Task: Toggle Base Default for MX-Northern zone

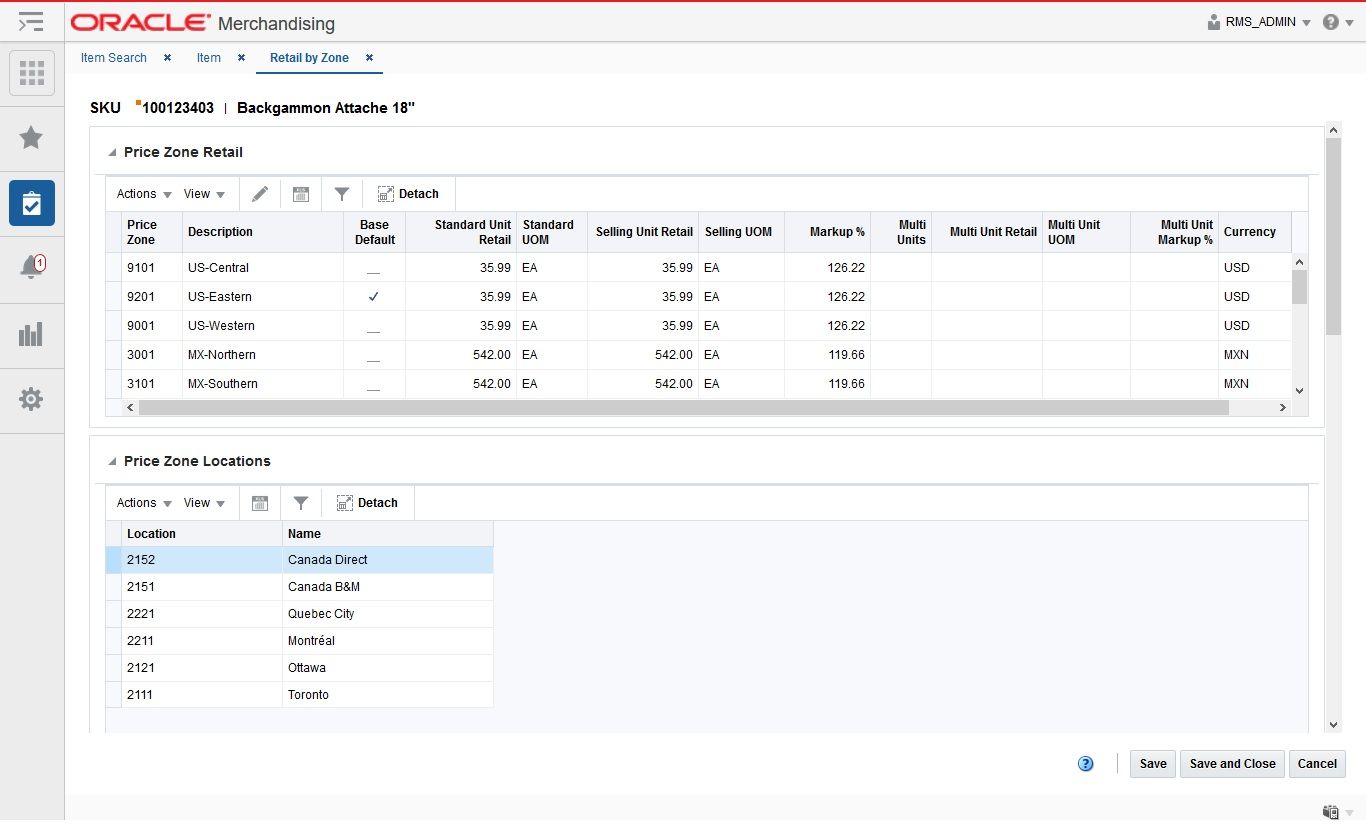Action: 374,355
